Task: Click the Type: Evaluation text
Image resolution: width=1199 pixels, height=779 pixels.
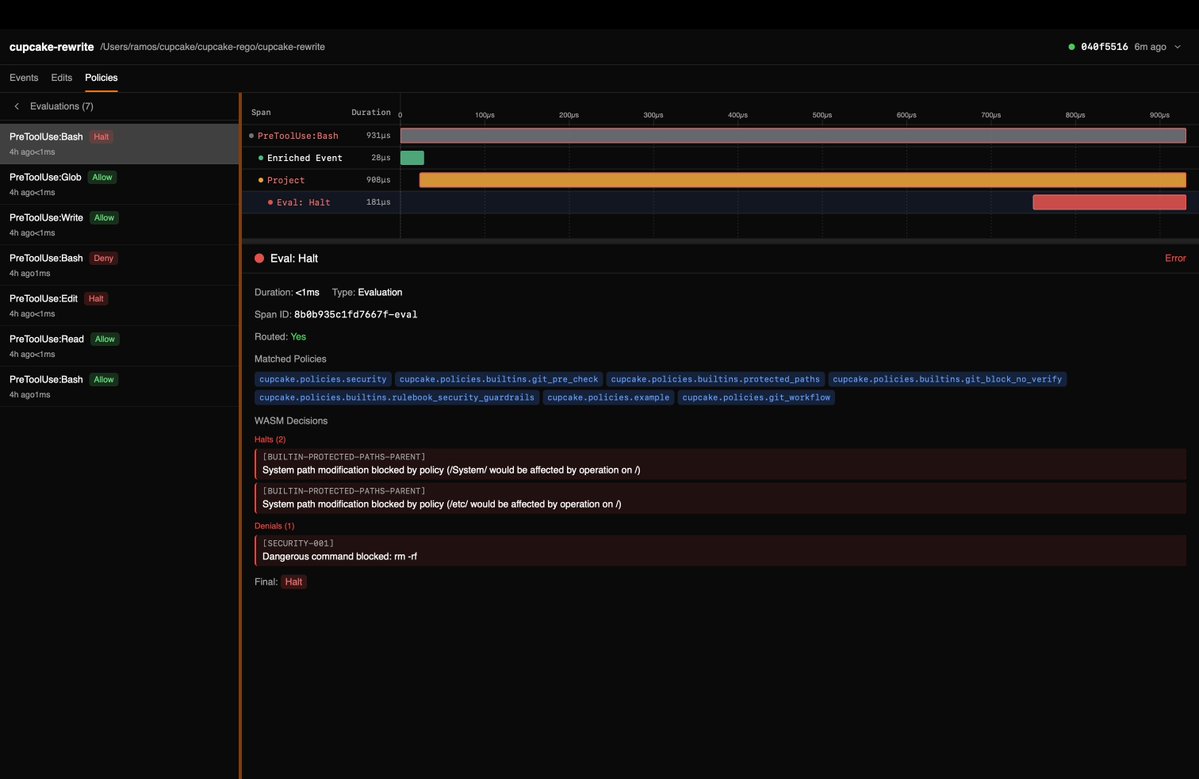Action: point(367,293)
